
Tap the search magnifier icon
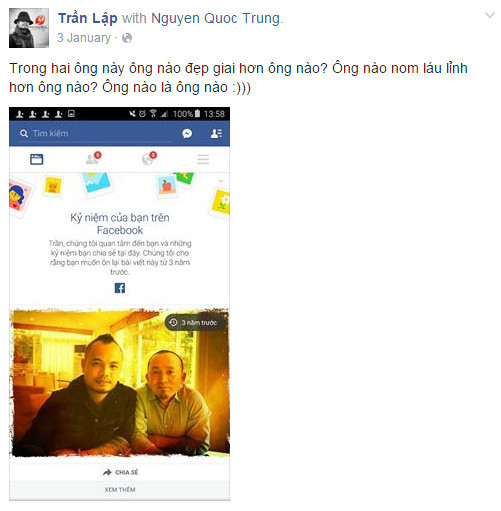pyautogui.click(x=24, y=134)
